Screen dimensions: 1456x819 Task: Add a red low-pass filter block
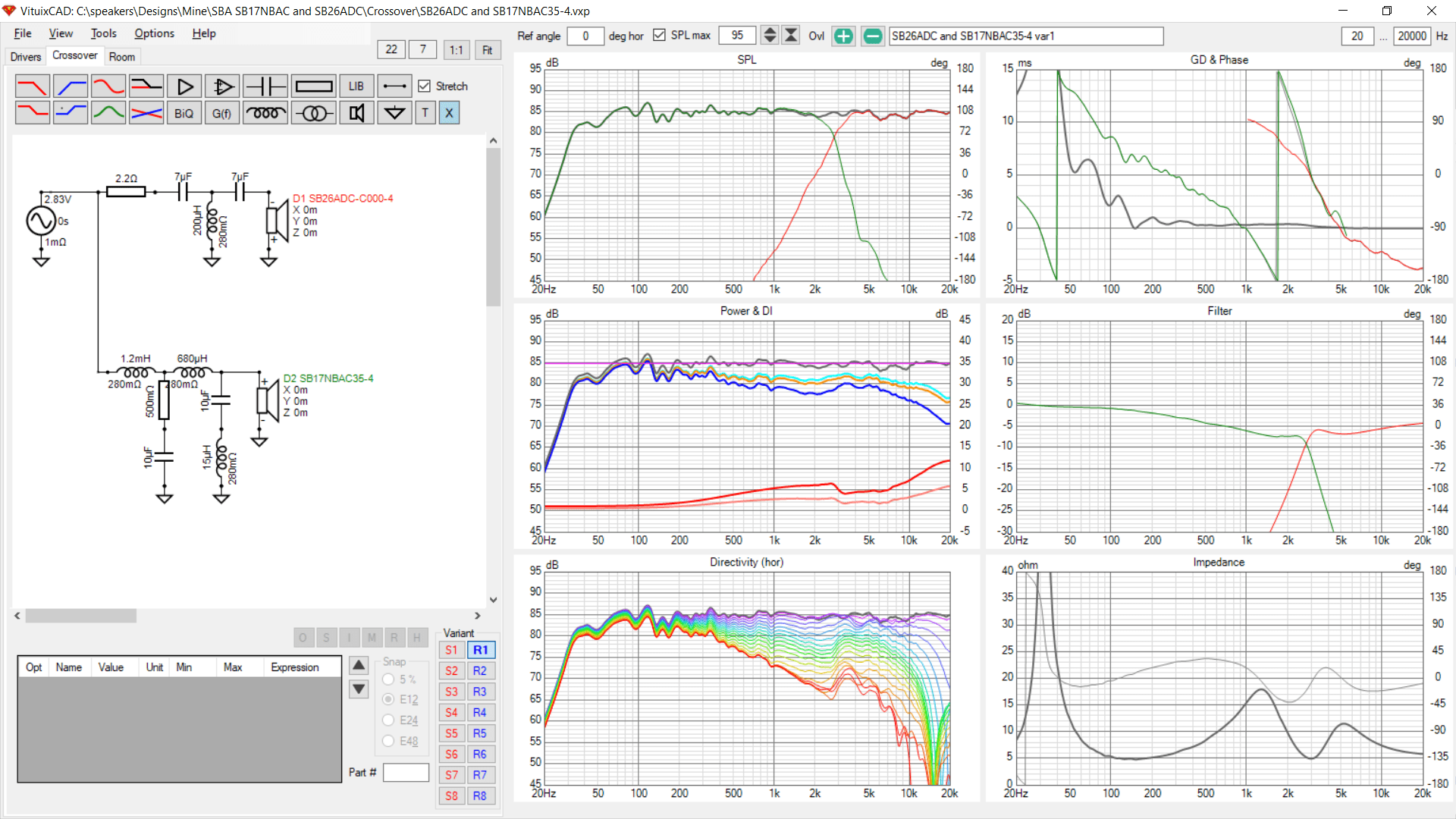click(x=33, y=86)
